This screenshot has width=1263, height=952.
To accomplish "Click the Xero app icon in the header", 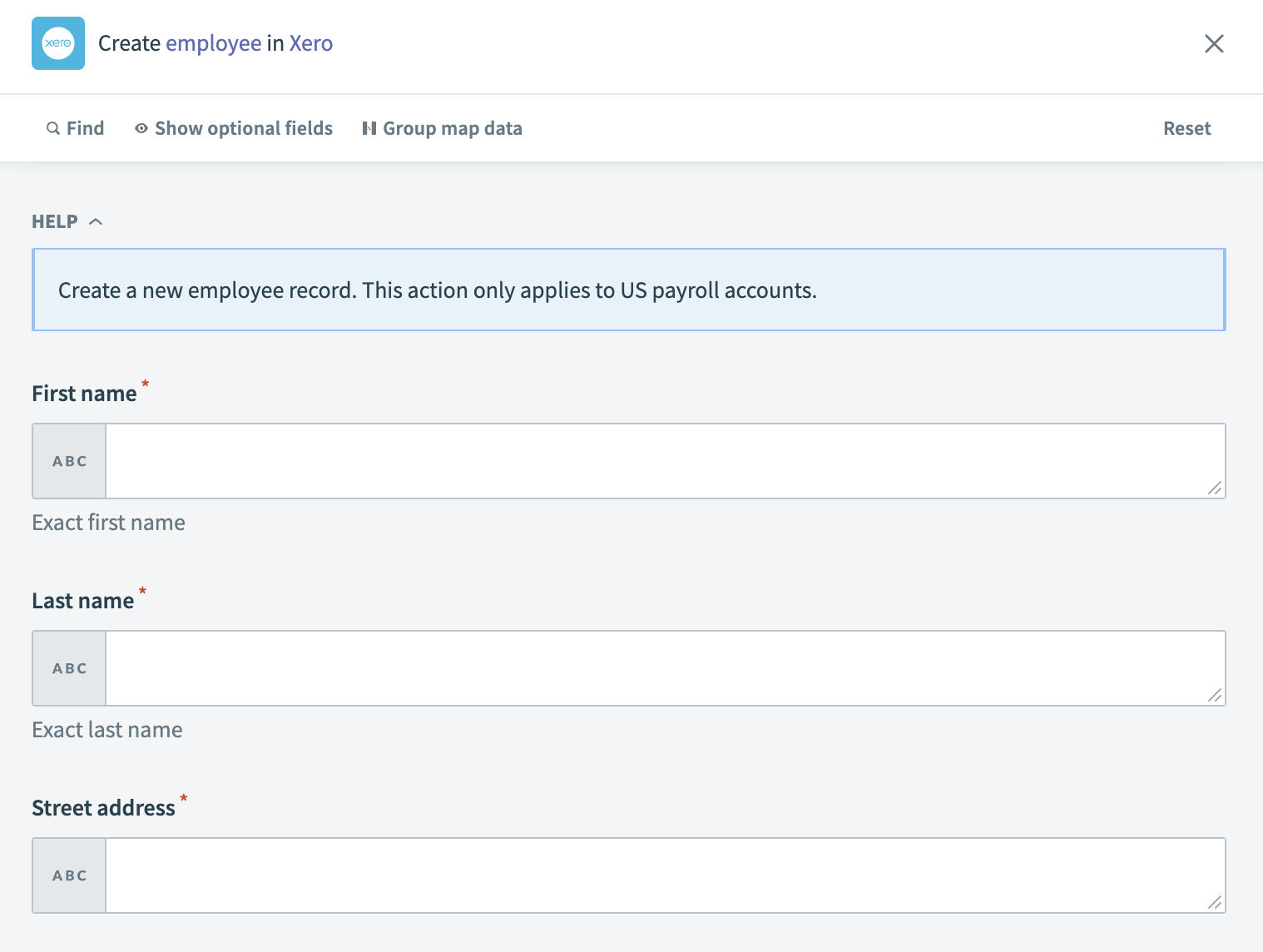I will tap(57, 43).
